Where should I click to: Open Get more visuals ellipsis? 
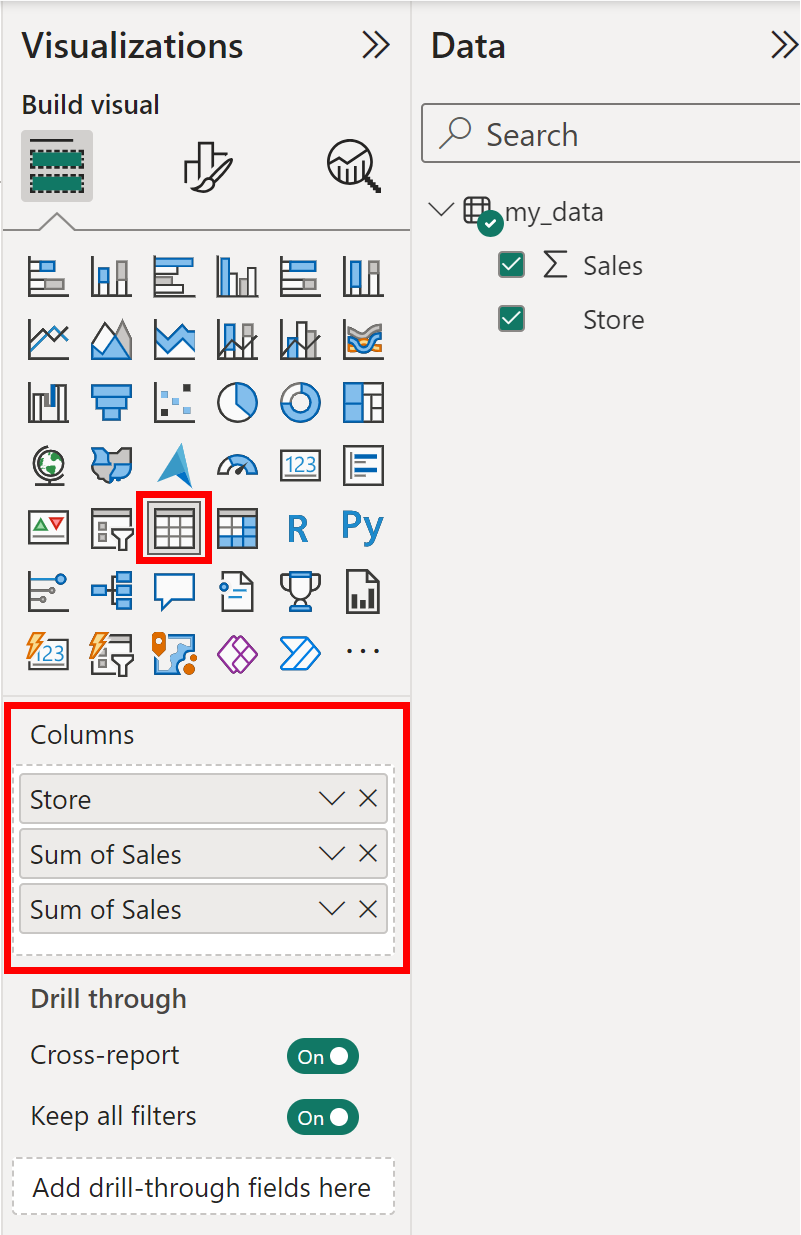coord(363,652)
